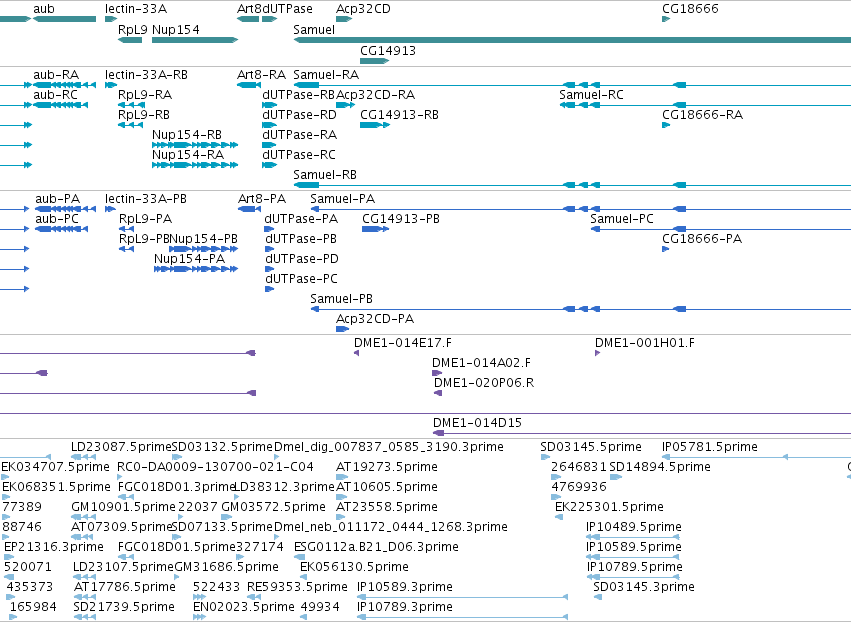This screenshot has width=851, height=622.
Task: Open transcript RpL9-RB
Action: pyautogui.click(x=144, y=115)
